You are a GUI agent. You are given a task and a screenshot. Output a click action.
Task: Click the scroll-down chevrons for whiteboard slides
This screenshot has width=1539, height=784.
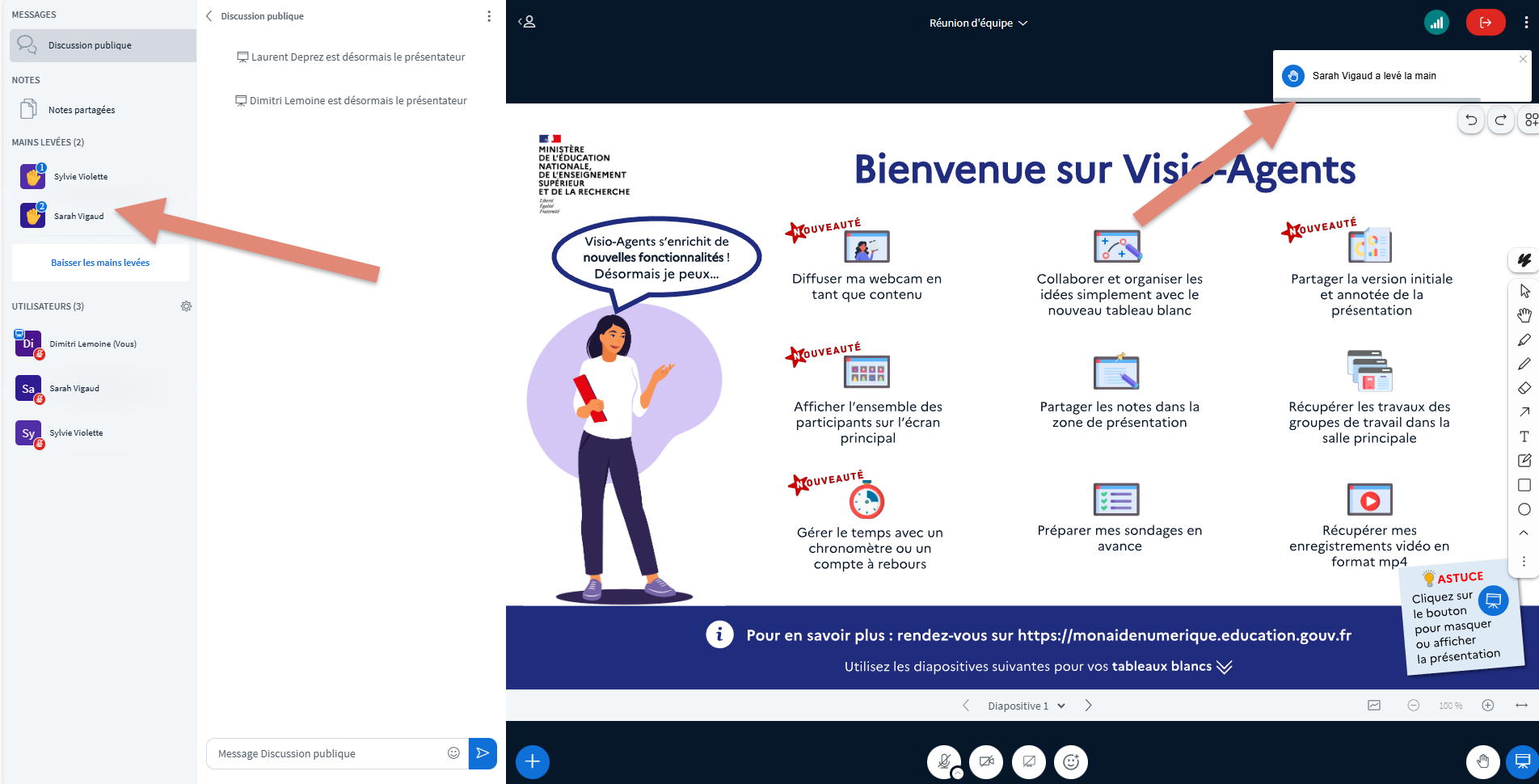(1224, 667)
